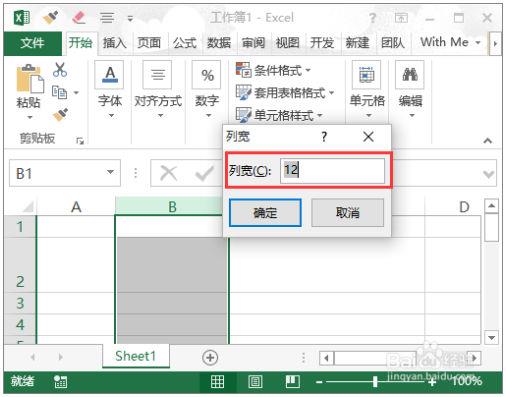Click the 列宽 input field containing 12
Screen dimensions: 506x397
tap(332, 170)
